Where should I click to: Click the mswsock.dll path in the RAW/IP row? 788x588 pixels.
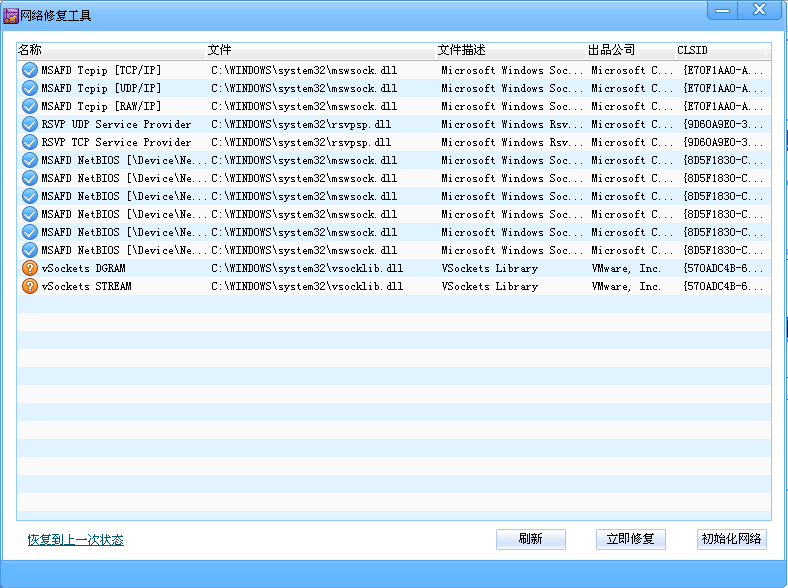click(304, 107)
